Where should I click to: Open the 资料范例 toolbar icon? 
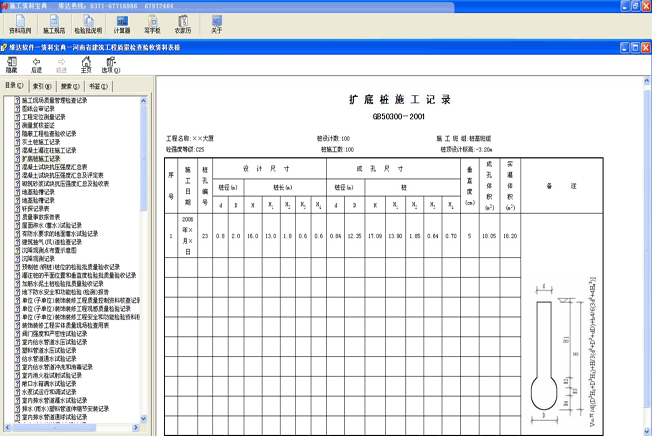click(x=20, y=24)
